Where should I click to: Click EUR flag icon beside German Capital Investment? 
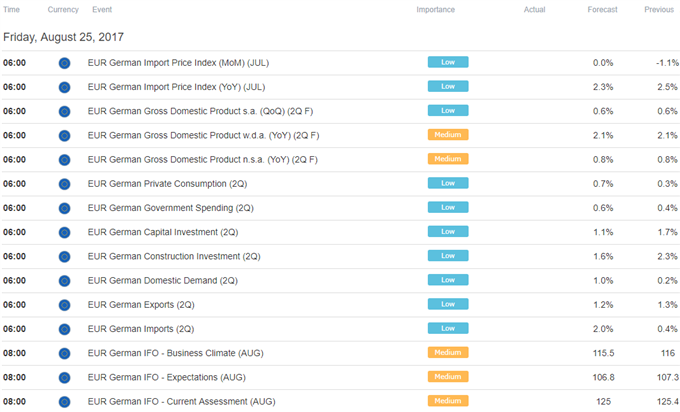point(64,233)
